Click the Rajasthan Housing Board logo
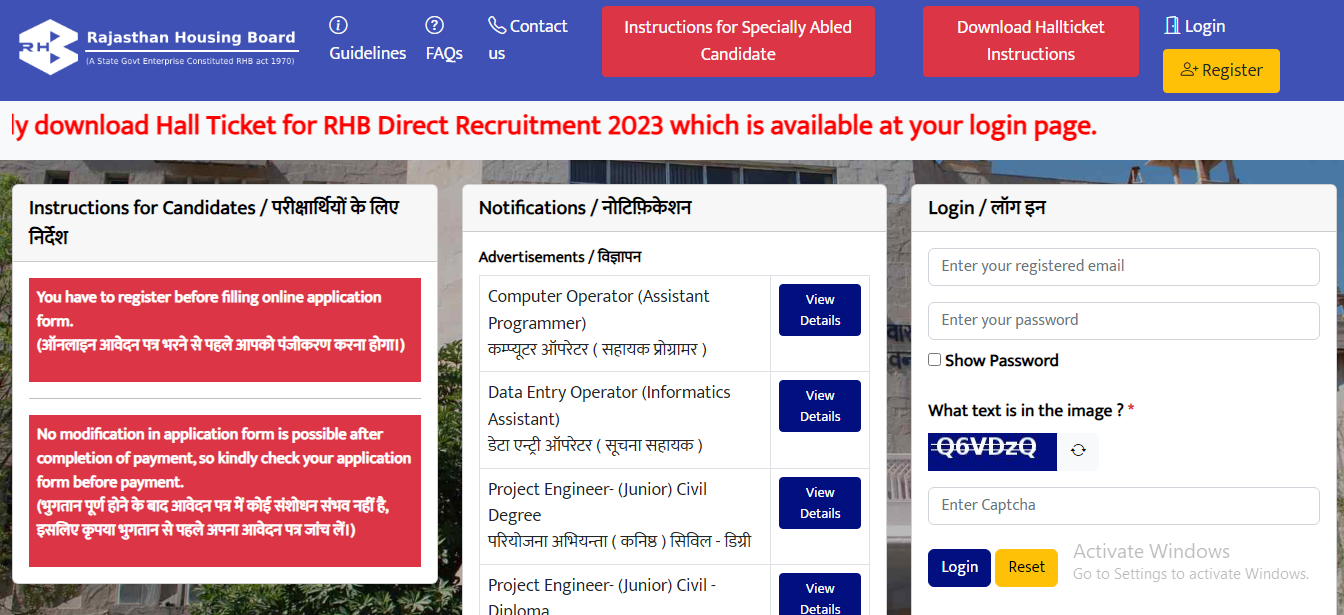The height and width of the screenshot is (615, 1344). [x=158, y=47]
